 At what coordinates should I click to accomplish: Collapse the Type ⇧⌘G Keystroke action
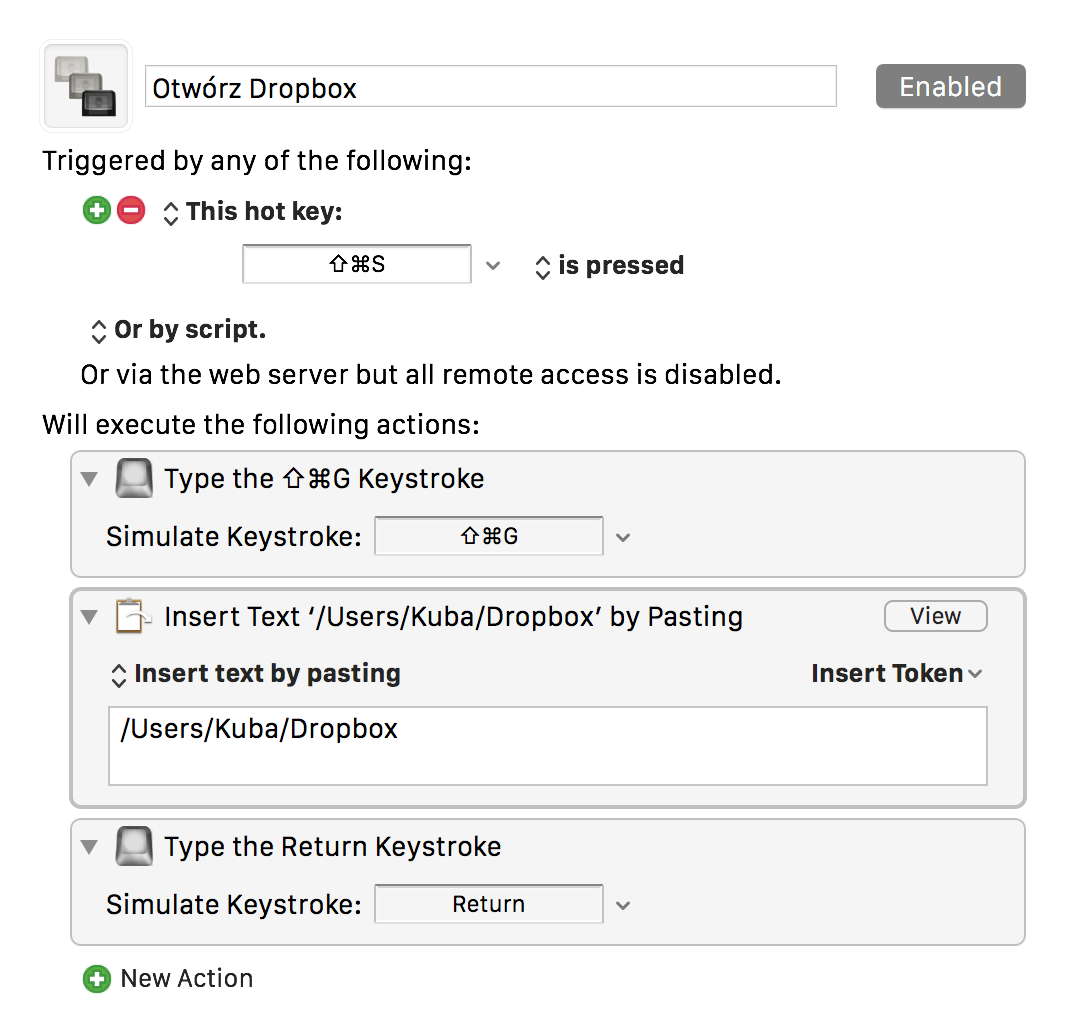pos(90,479)
